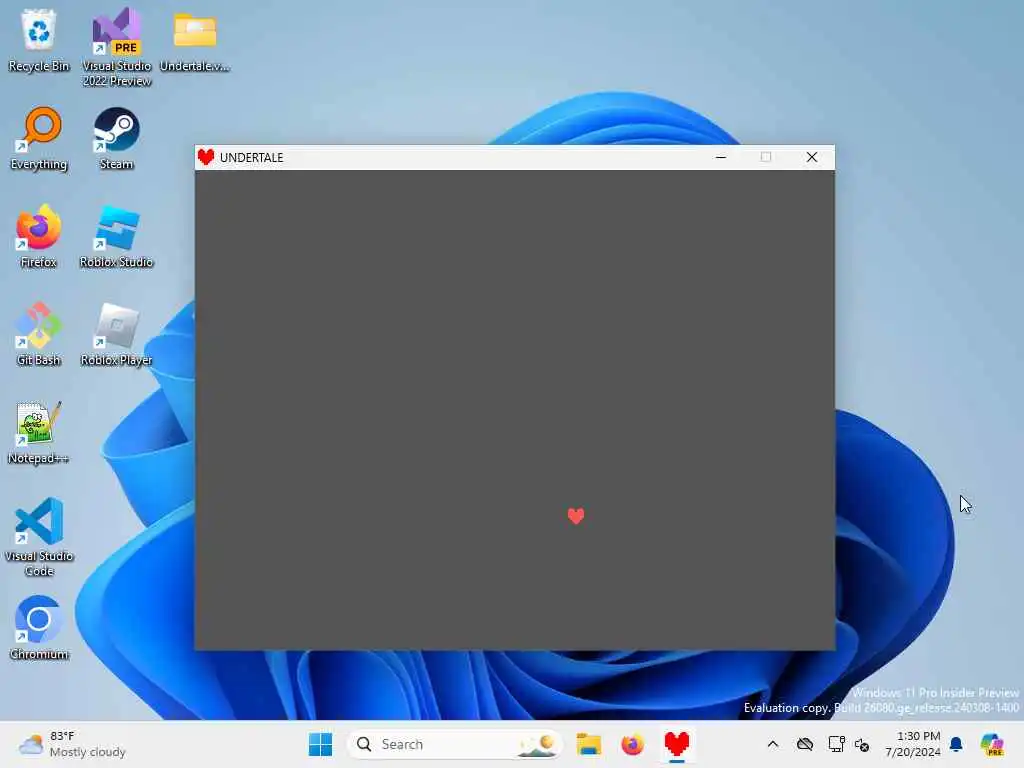This screenshot has height=768, width=1024.
Task: Click the red heart soul in game
Action: pyautogui.click(x=576, y=516)
